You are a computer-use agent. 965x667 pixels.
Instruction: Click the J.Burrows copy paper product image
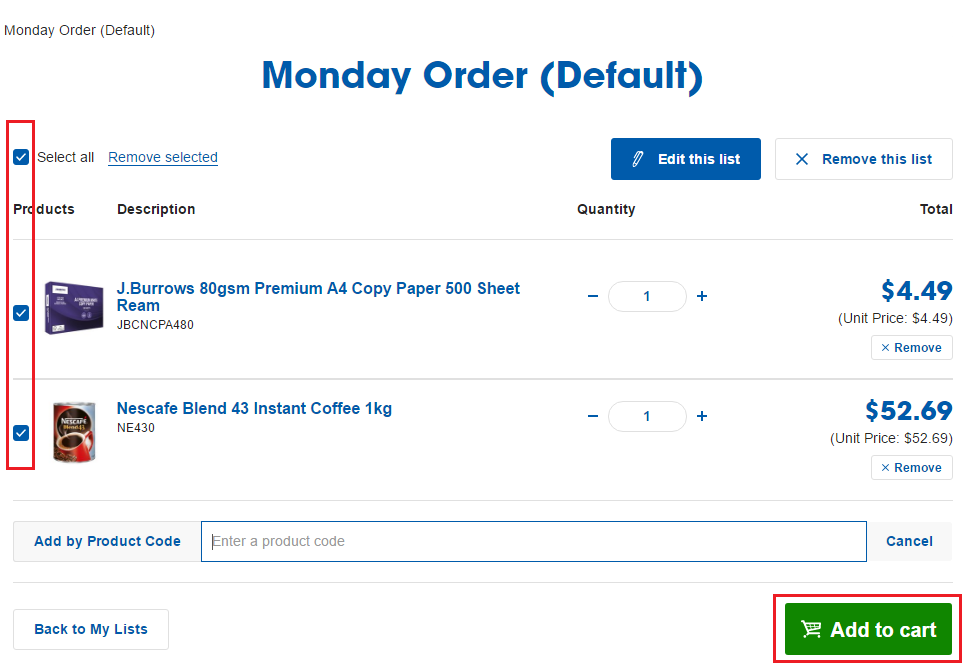[x=74, y=308]
